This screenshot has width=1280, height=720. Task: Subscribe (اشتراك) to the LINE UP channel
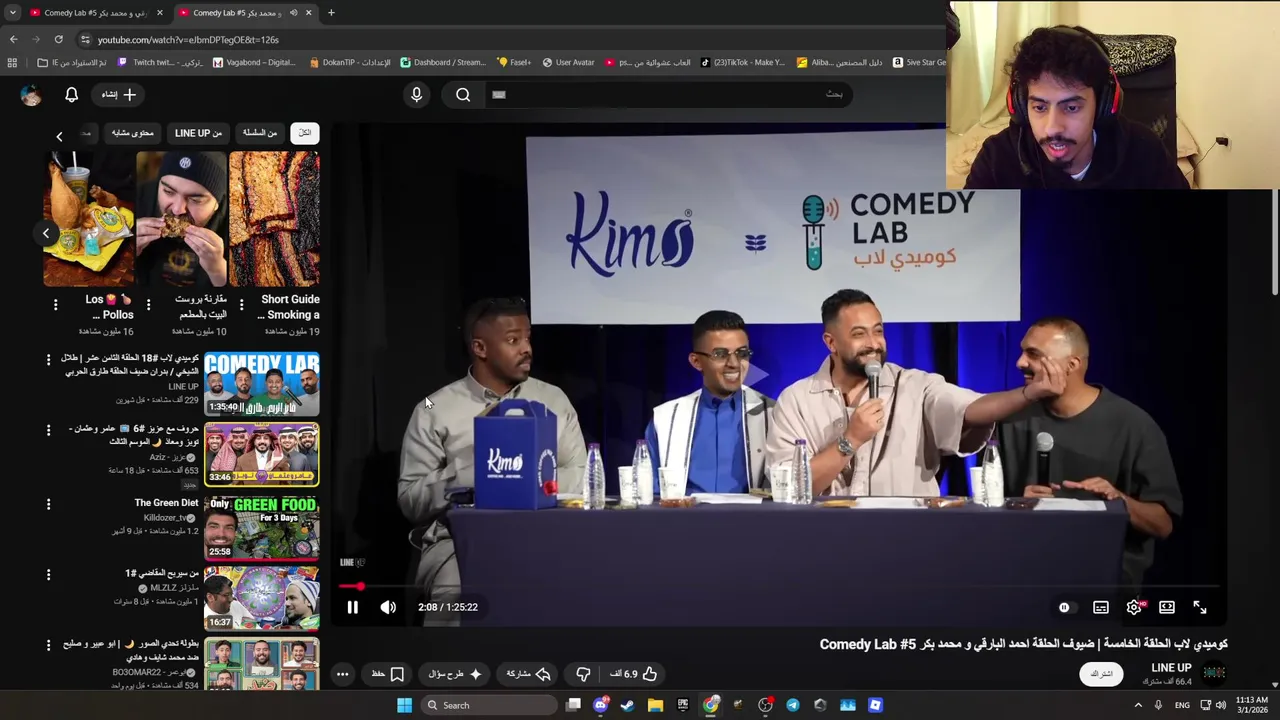pyautogui.click(x=1102, y=674)
